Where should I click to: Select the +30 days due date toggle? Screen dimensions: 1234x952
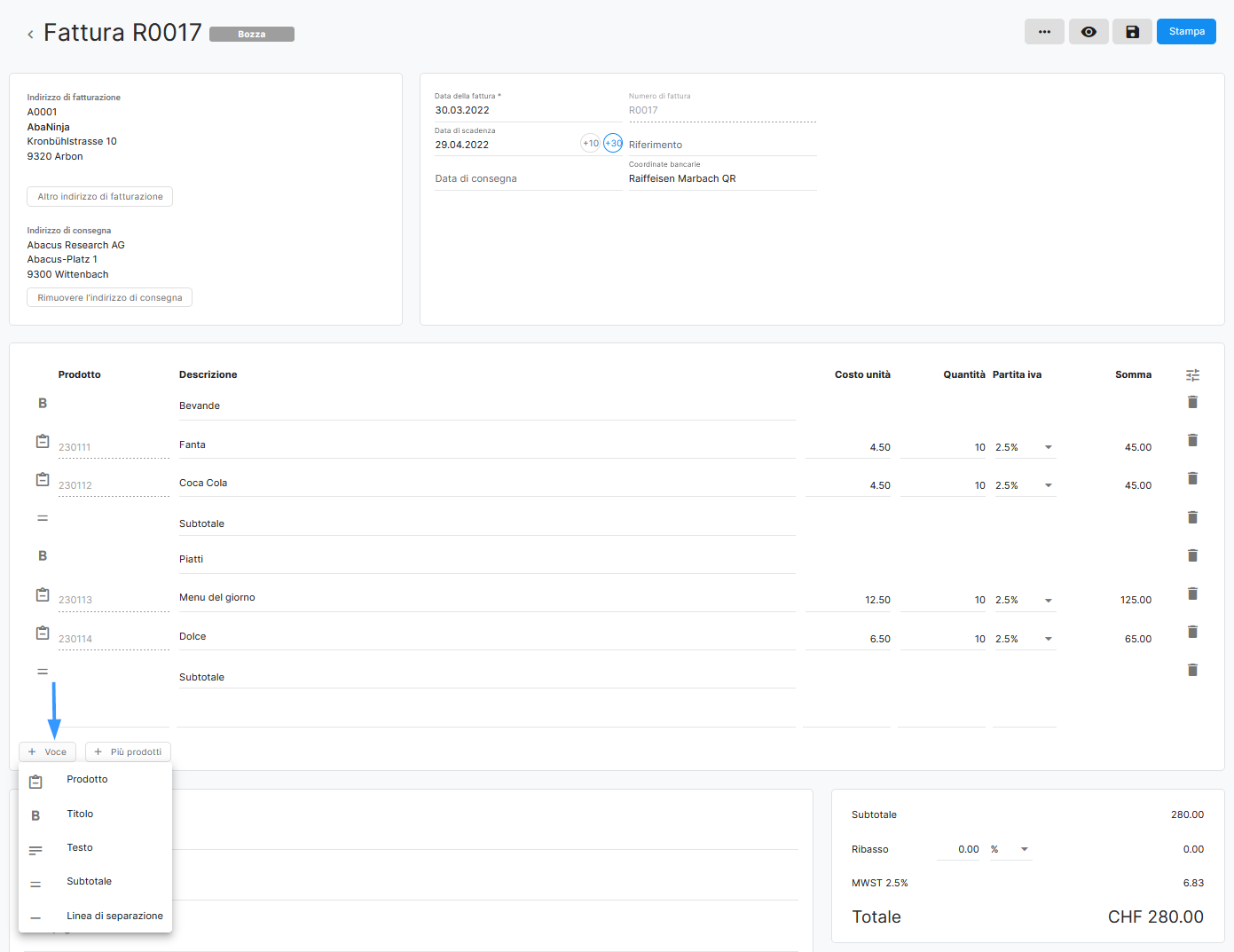(613, 143)
